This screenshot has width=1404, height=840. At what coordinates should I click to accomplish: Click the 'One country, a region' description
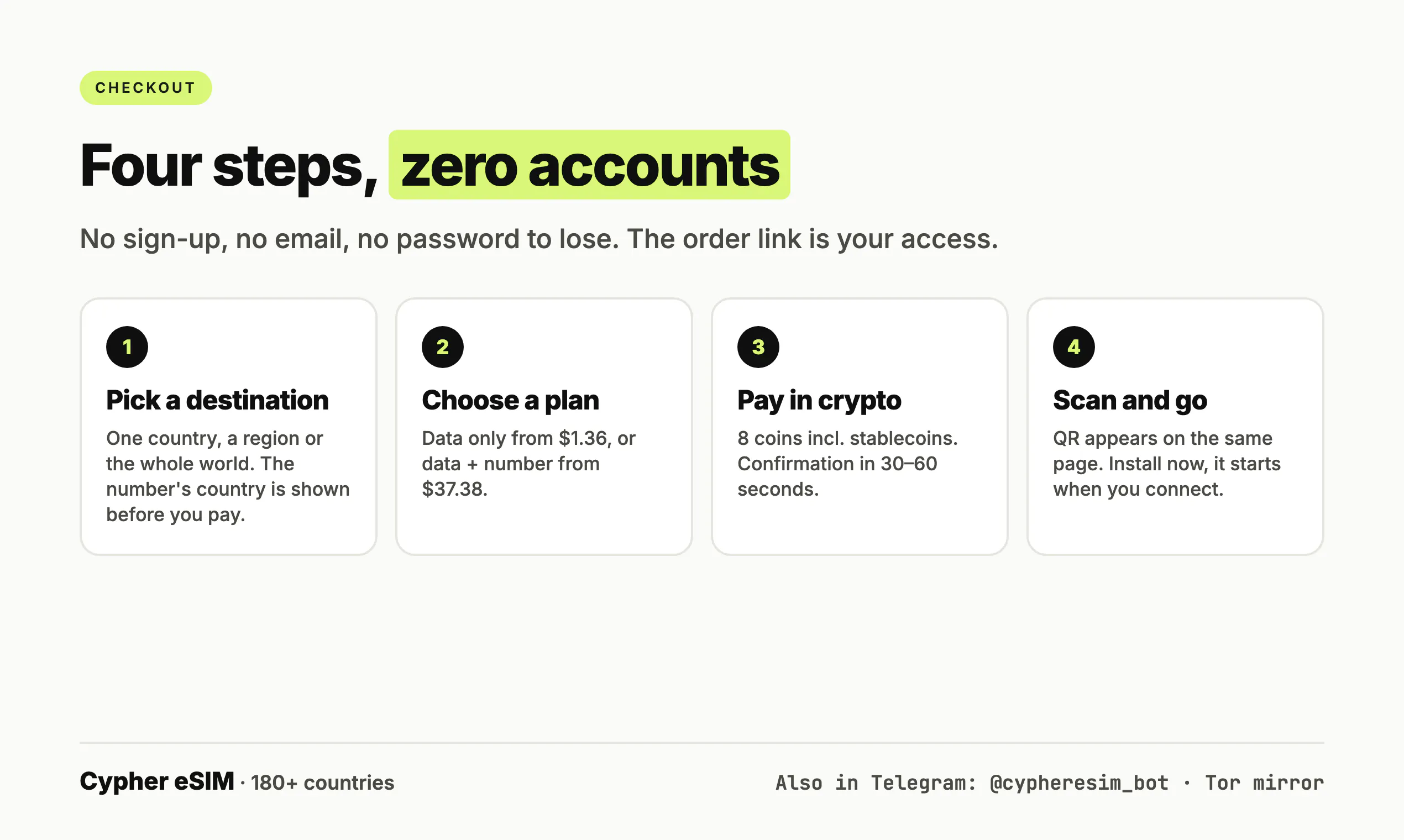click(228, 476)
